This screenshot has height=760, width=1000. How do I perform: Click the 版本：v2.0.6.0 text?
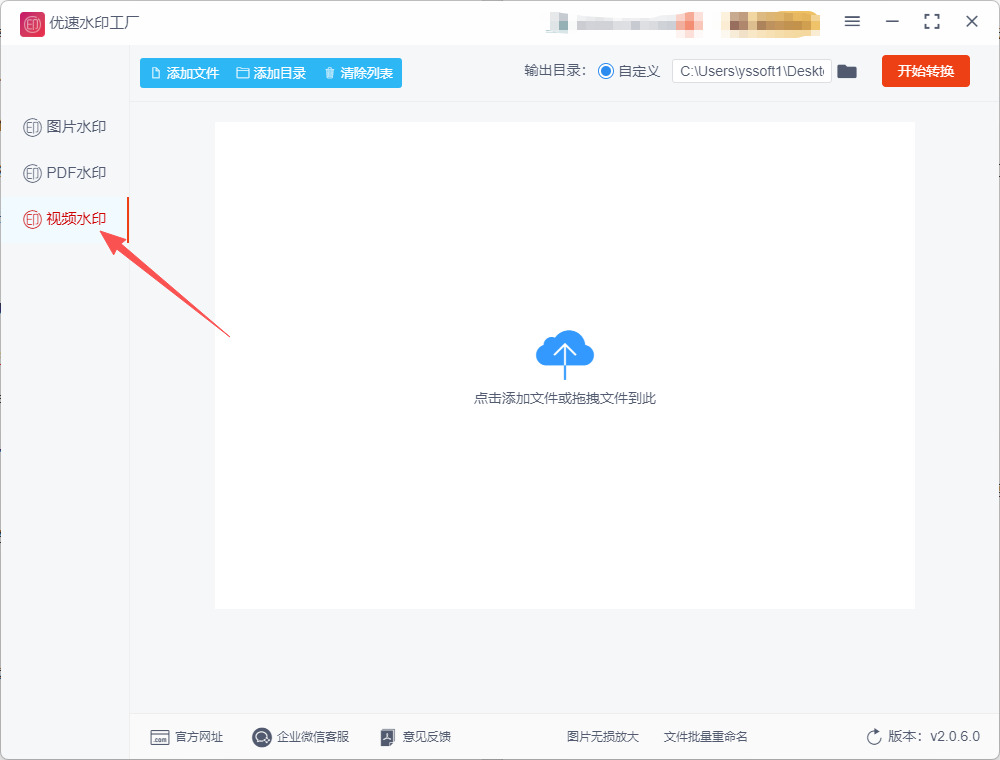(x=934, y=736)
